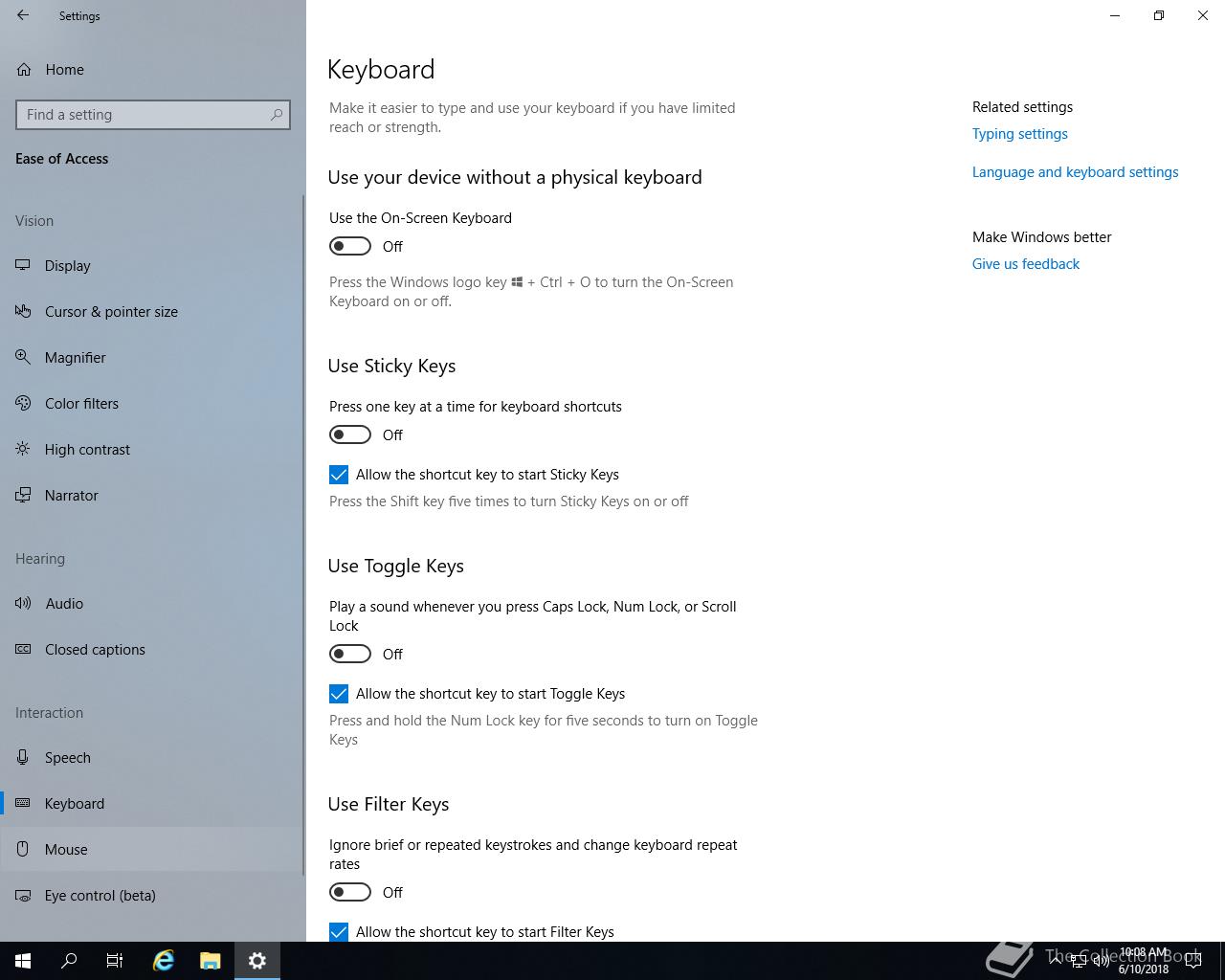
Task: Open Task View from taskbar
Action: [115, 961]
